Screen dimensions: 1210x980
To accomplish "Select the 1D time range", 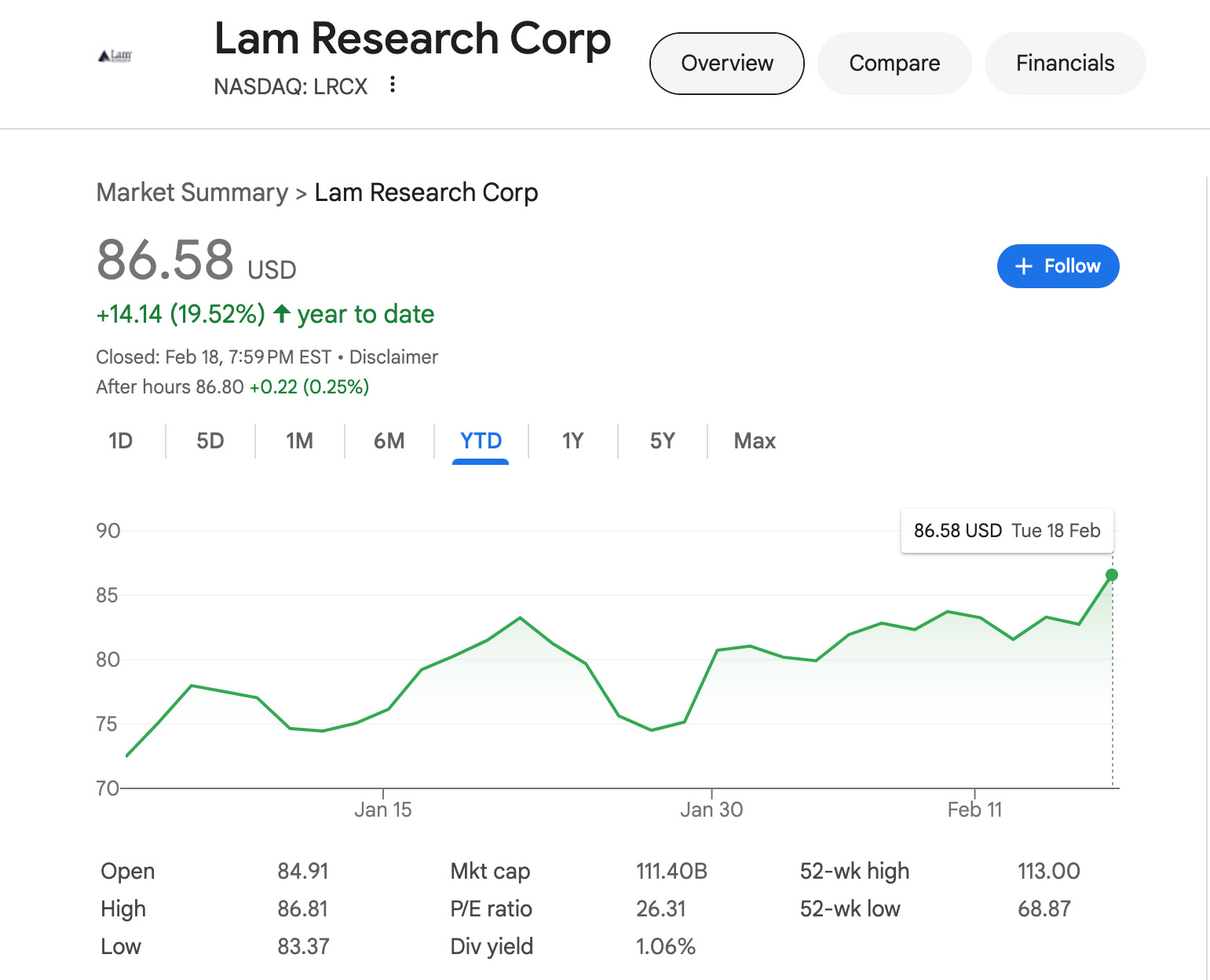I will [121, 441].
